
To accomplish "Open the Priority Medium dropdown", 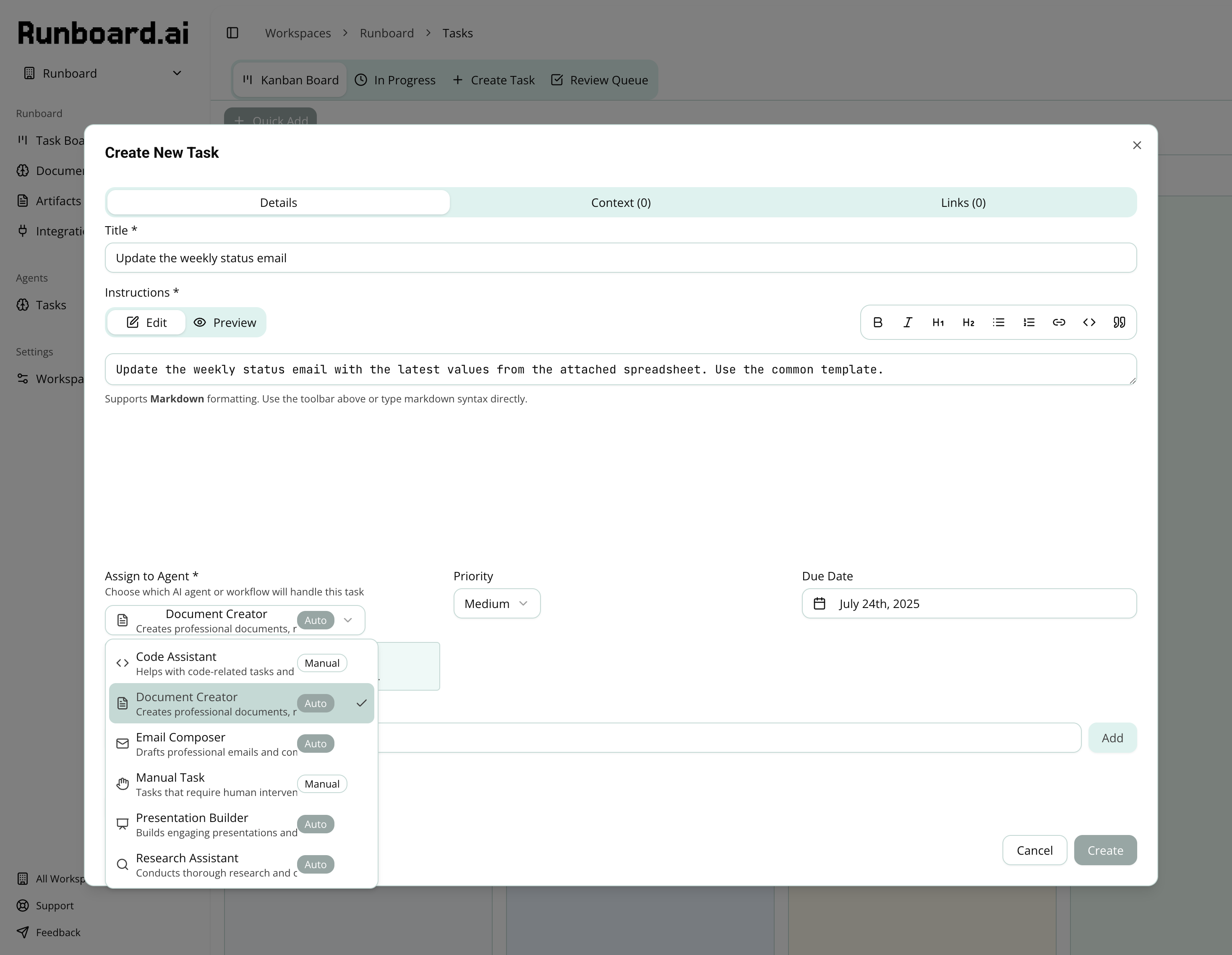I will pos(496,603).
